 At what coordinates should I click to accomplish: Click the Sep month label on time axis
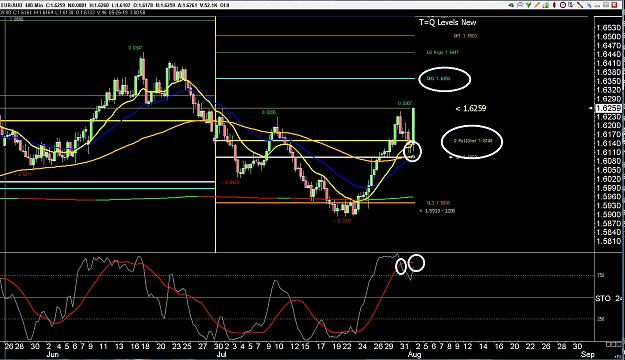click(587, 354)
